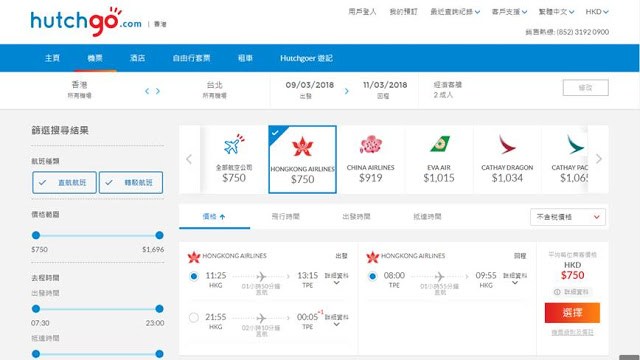Click the plane icon for the 08:00 return flight

coord(440,276)
